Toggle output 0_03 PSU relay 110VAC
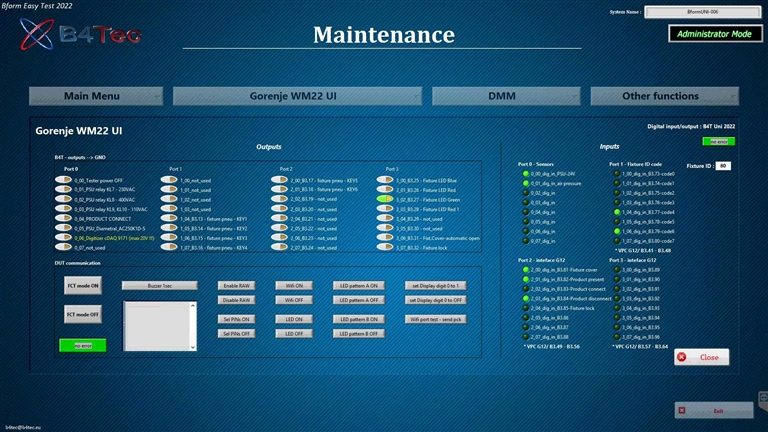 (x=63, y=209)
